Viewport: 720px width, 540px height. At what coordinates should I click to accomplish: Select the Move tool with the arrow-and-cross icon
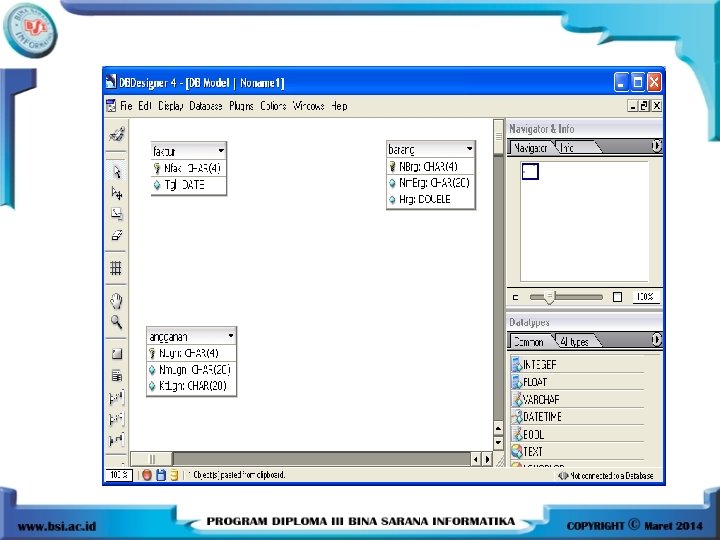click(x=117, y=193)
